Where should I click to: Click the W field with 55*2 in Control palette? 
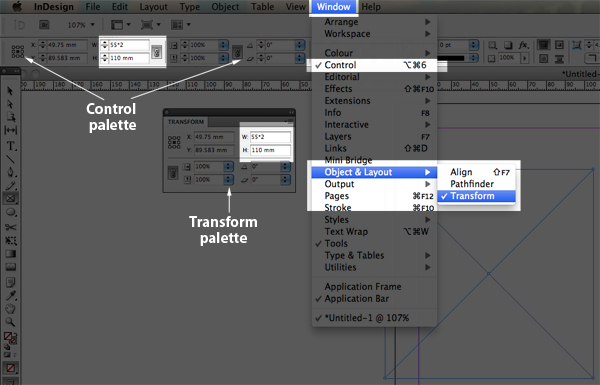129,45
